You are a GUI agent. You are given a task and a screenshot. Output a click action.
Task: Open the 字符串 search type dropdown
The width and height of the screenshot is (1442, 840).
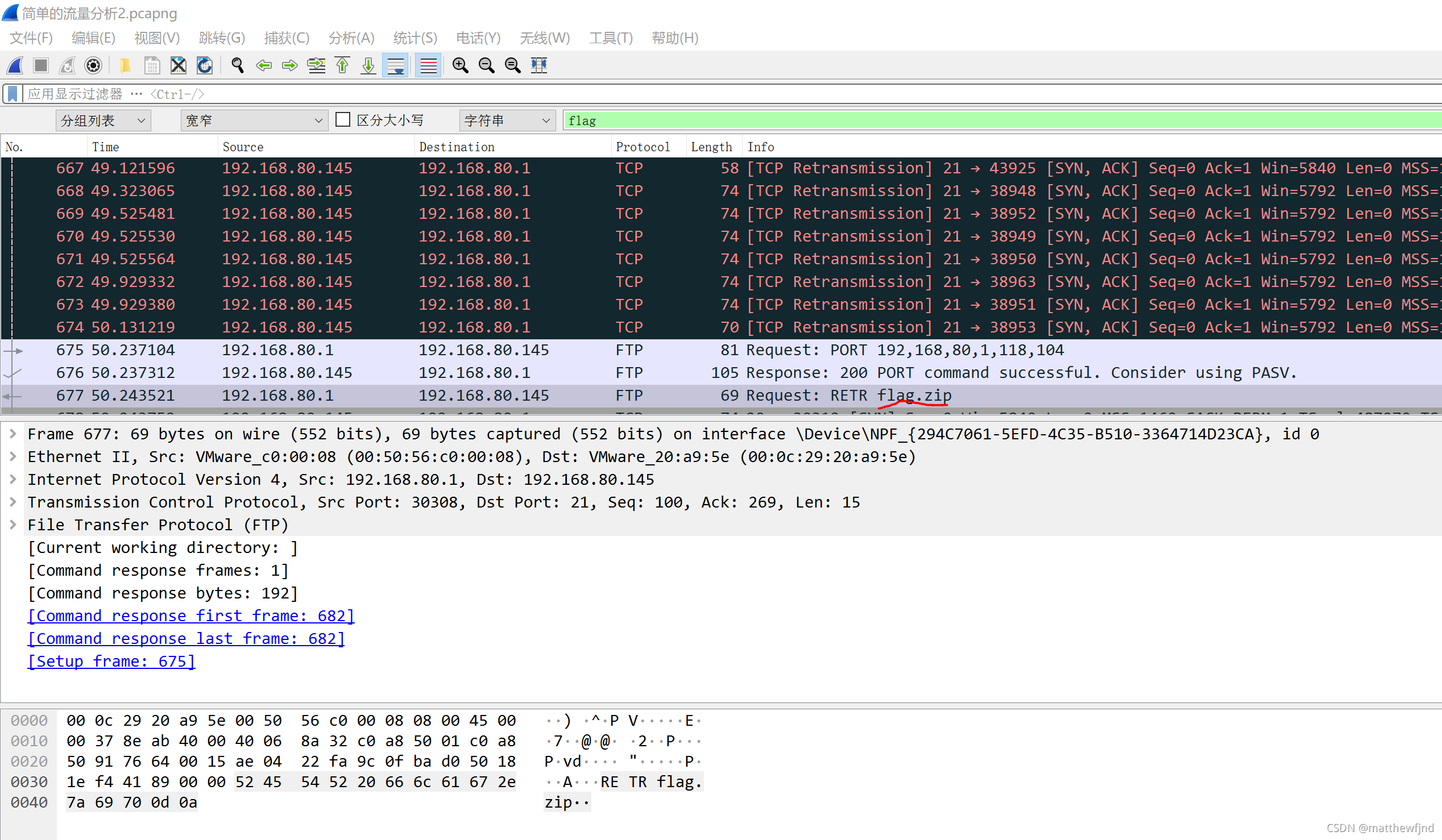click(x=507, y=120)
